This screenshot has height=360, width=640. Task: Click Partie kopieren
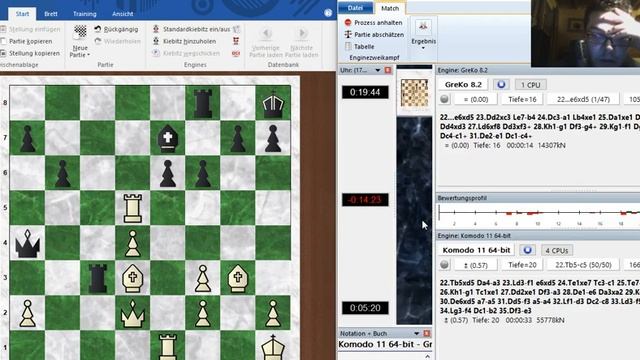(x=30, y=41)
